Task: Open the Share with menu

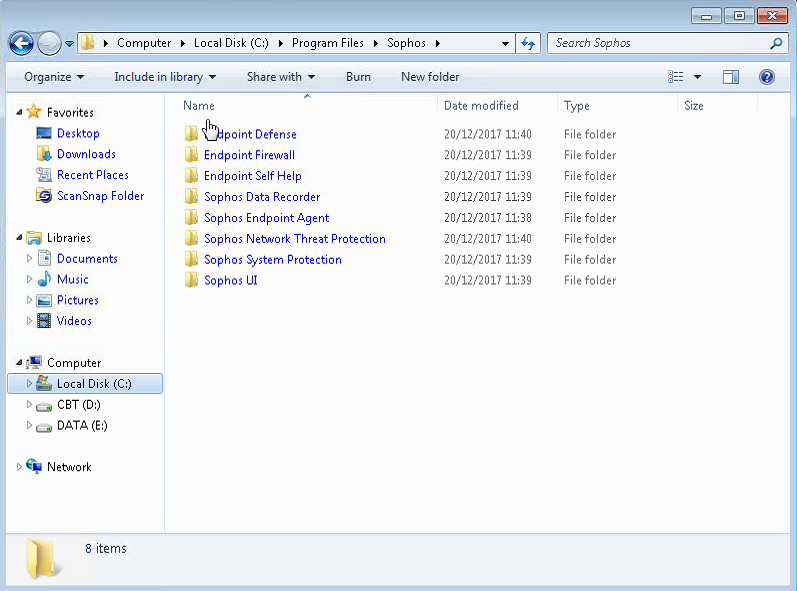Action: (280, 77)
